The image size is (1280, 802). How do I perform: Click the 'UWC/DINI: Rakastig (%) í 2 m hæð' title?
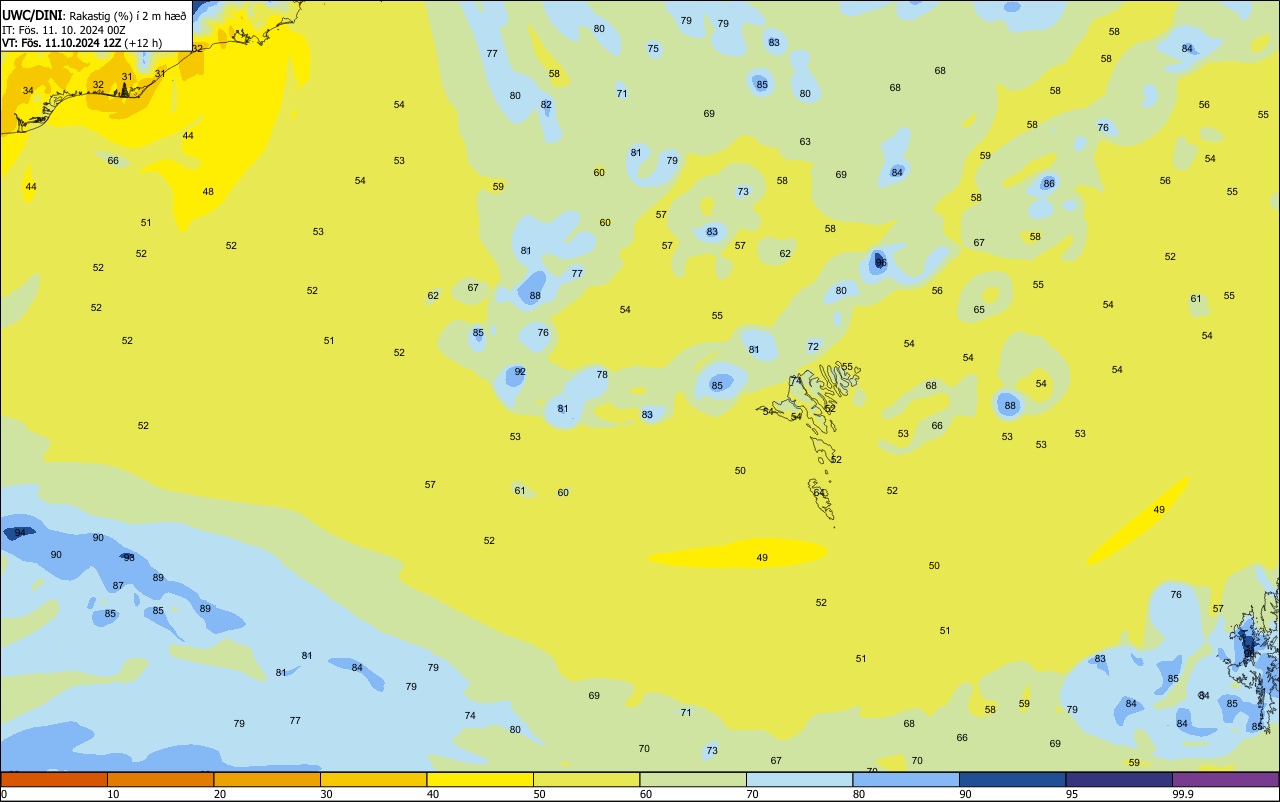coord(94,15)
